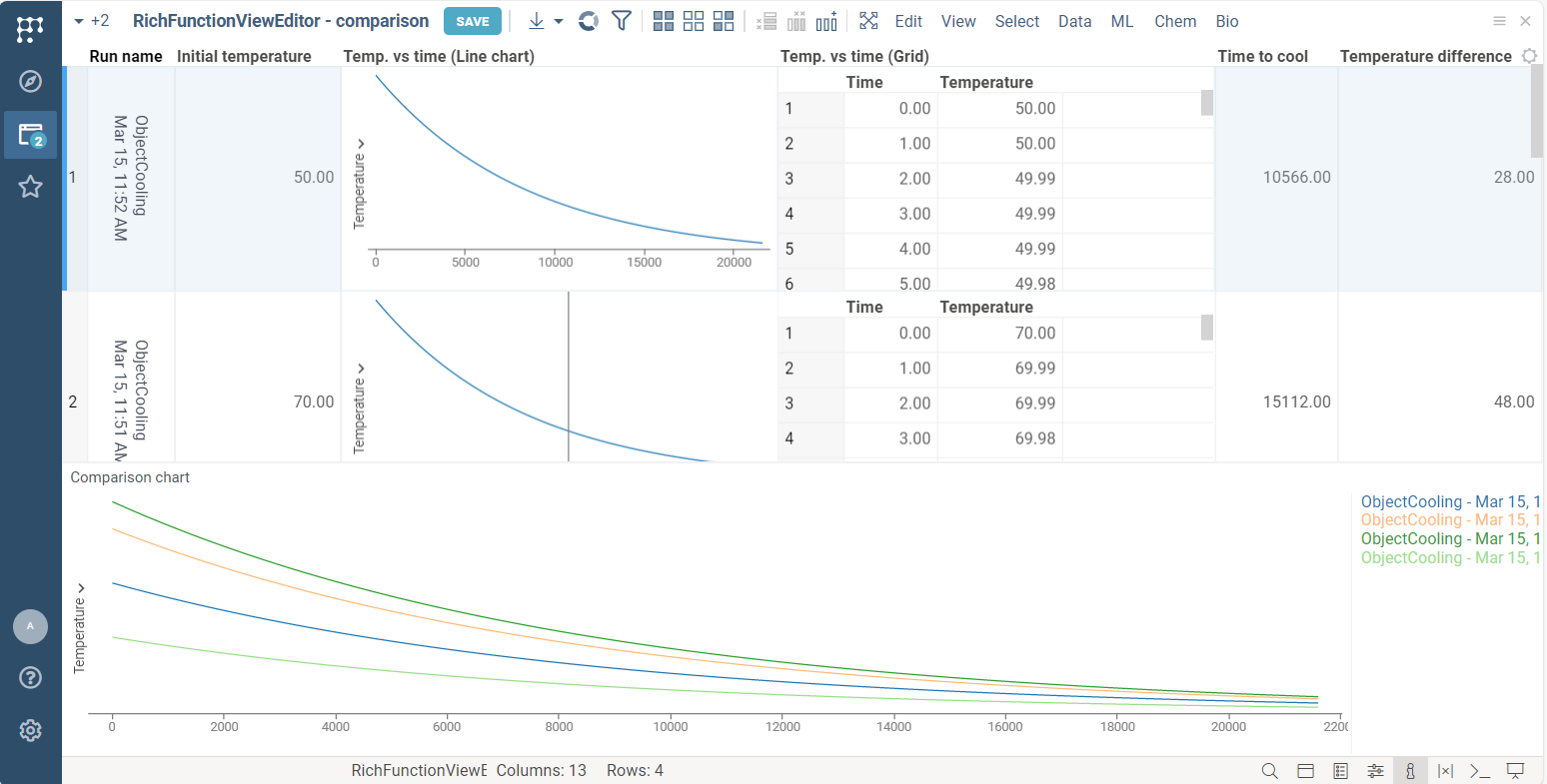Click the main grid vertical scrollbar thumb
Screen dimensions: 1547x784
1536,112
